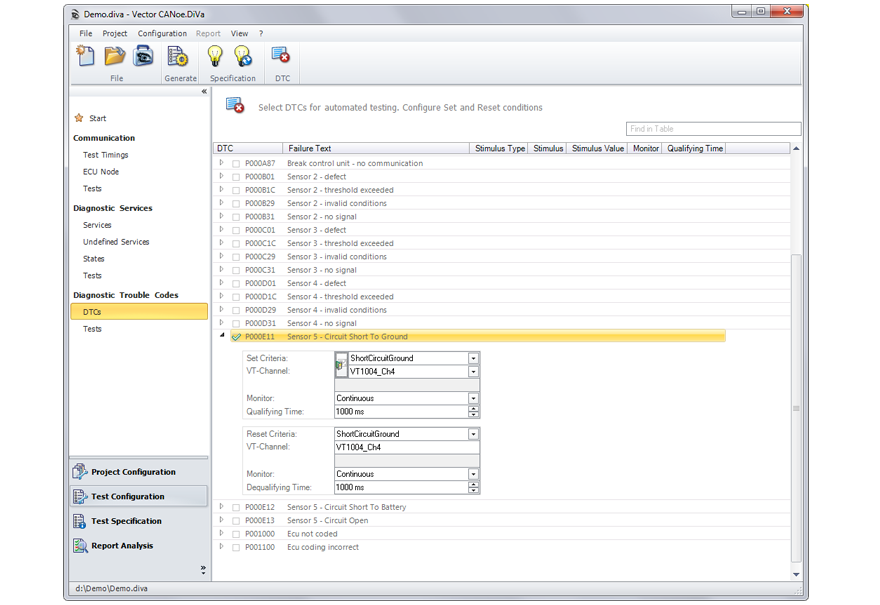Open the Set Criteria Monitor Continuous dropdown

click(x=474, y=398)
